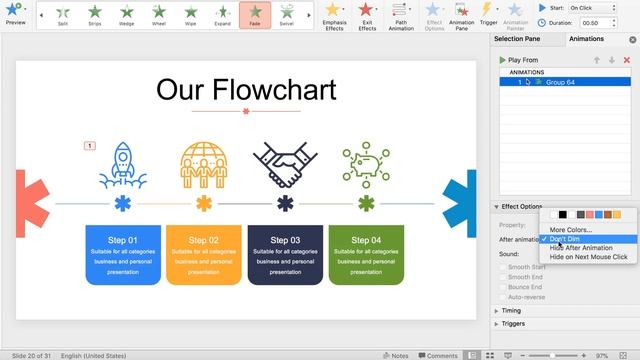640x360 pixels.
Task: Select the Expand entrance effect
Action: point(222,15)
